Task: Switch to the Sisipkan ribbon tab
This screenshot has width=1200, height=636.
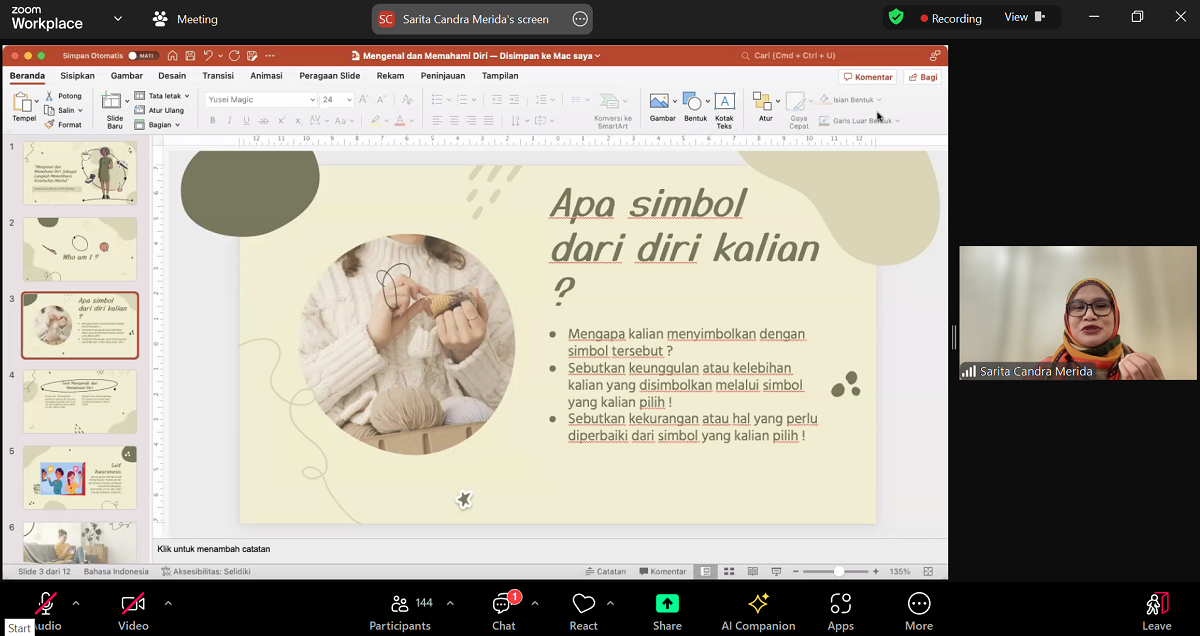Action: (x=77, y=76)
